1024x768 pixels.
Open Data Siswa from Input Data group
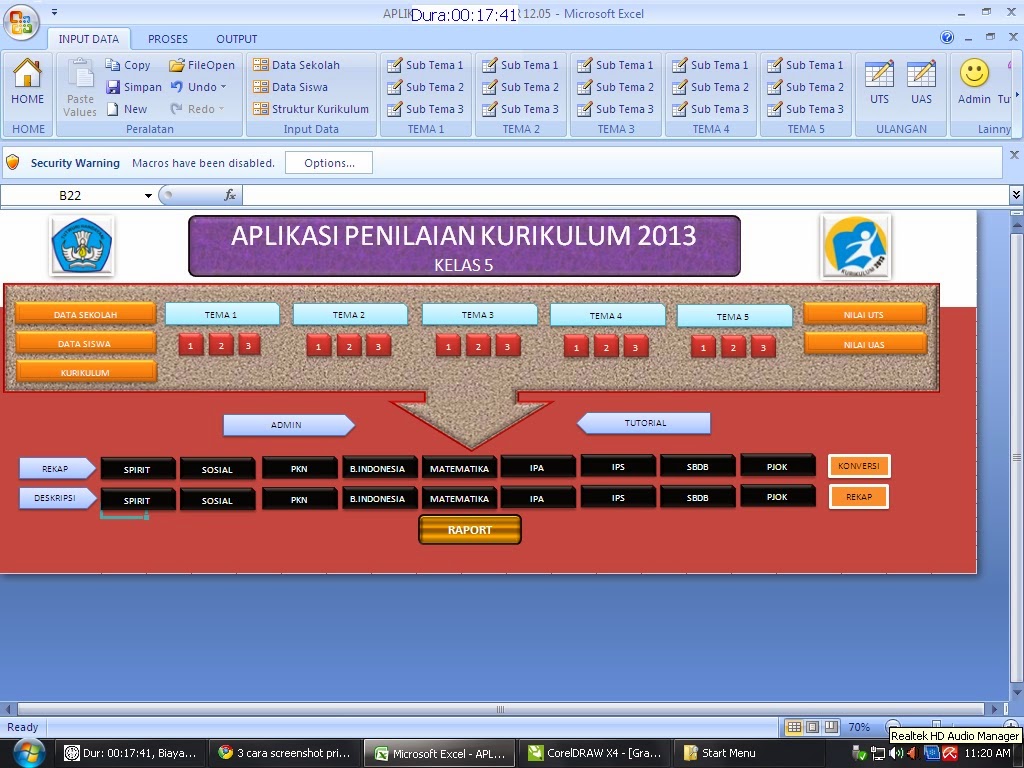pos(291,87)
